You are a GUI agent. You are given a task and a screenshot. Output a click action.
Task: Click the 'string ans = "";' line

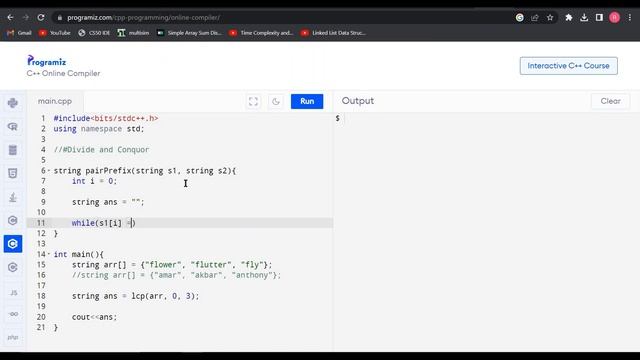point(108,202)
